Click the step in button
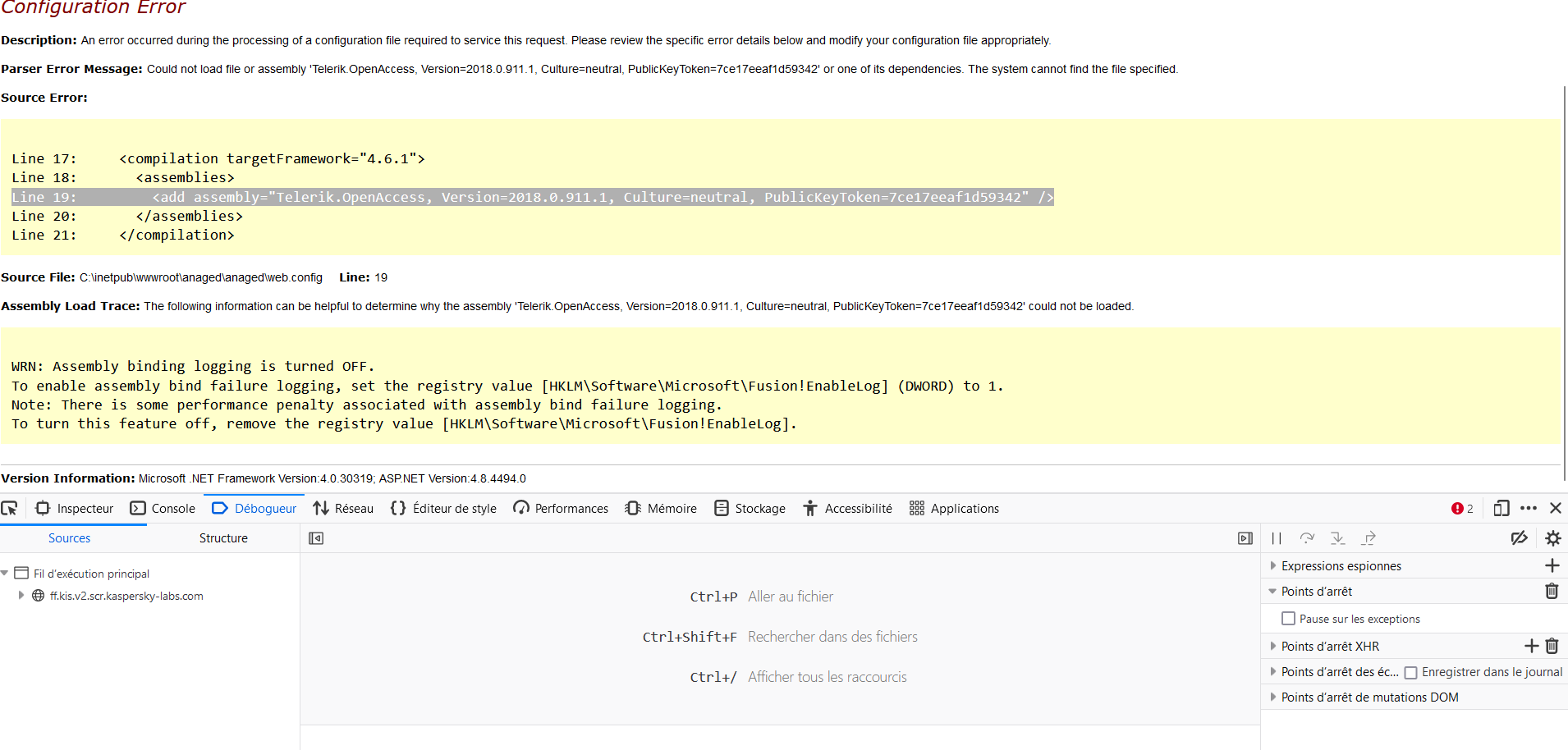 tap(1338, 538)
